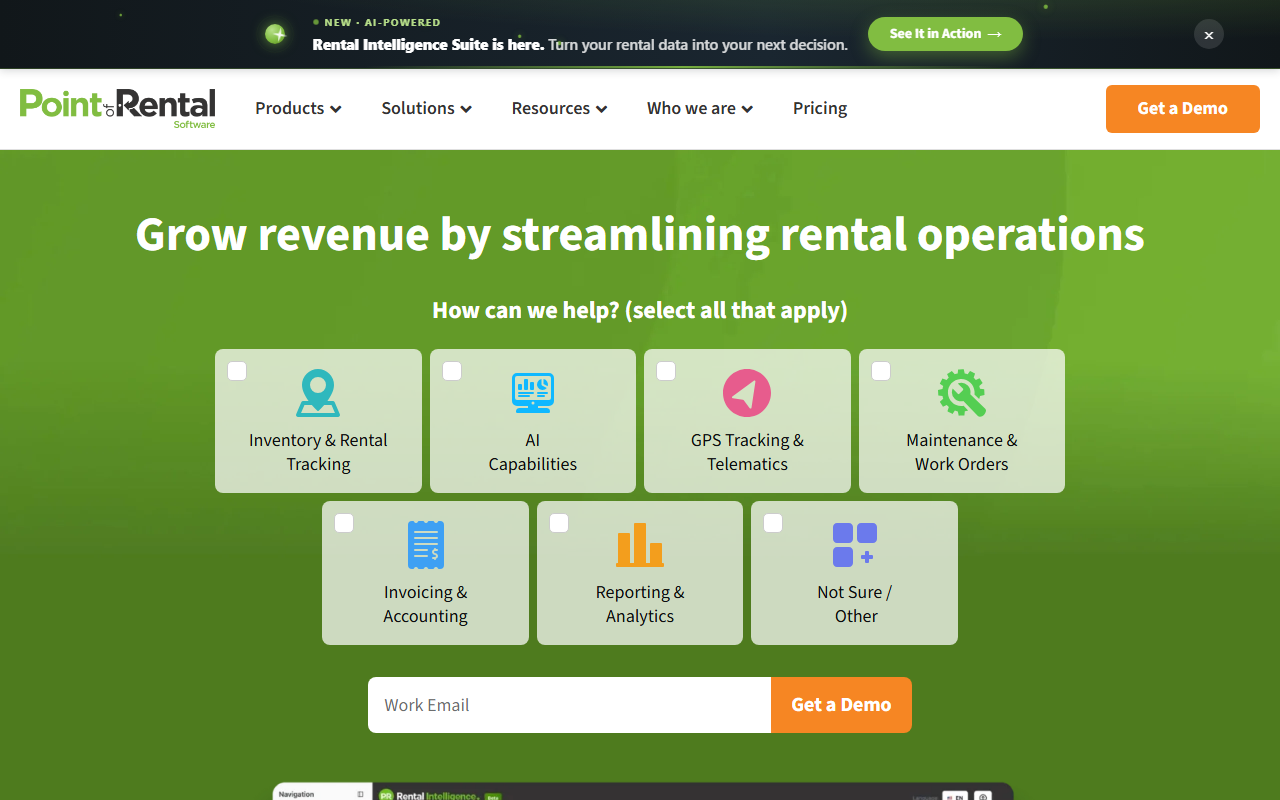Click the AI Capabilities monitor icon
The width and height of the screenshot is (1280, 800).
533,393
